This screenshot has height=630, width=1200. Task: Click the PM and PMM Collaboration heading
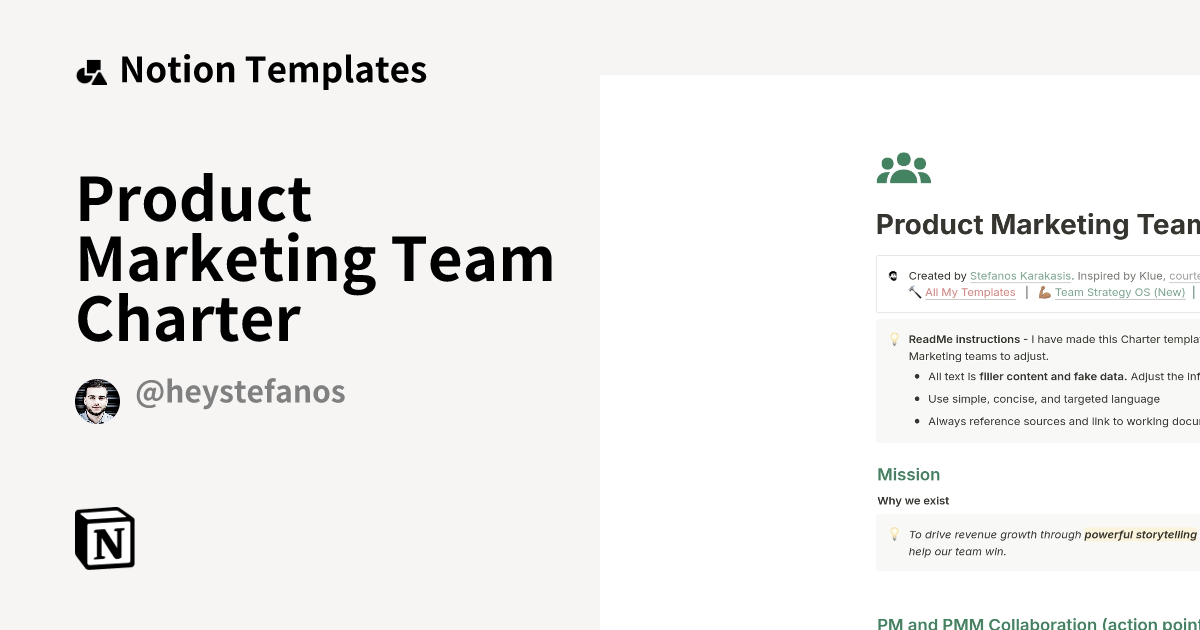(x=1037, y=623)
